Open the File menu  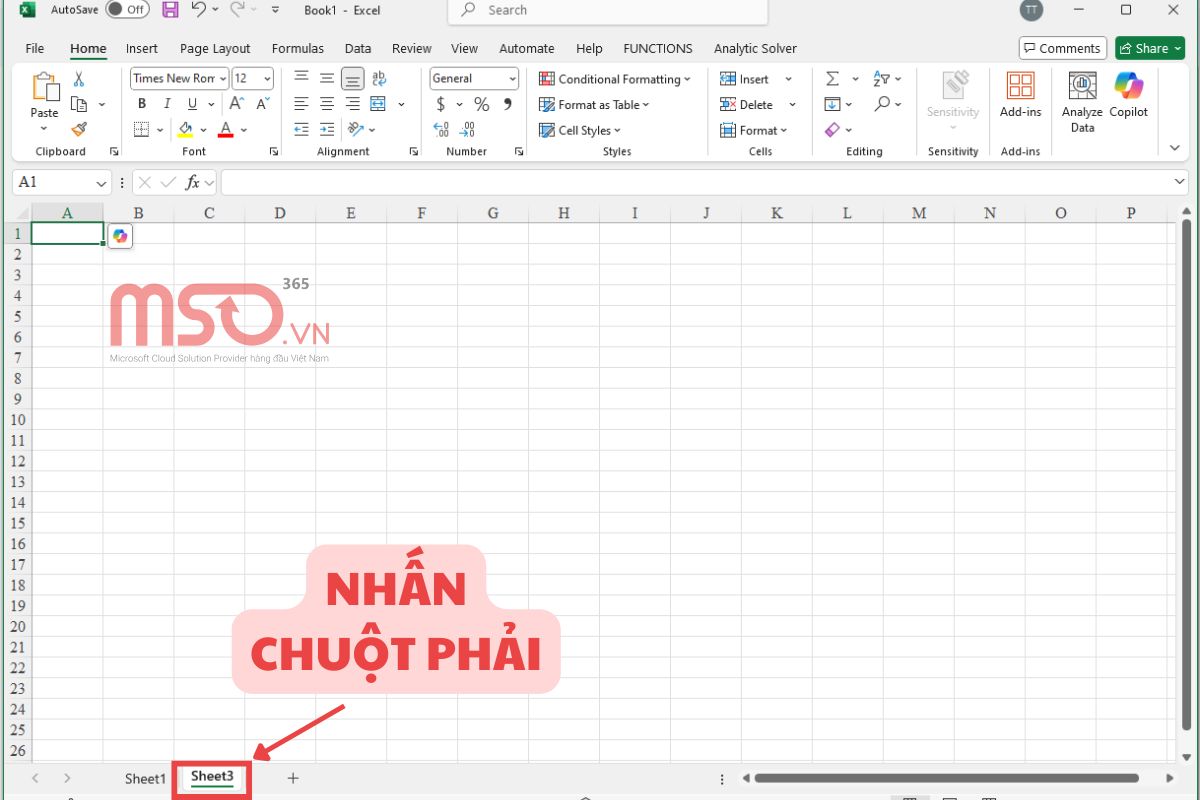click(x=35, y=48)
